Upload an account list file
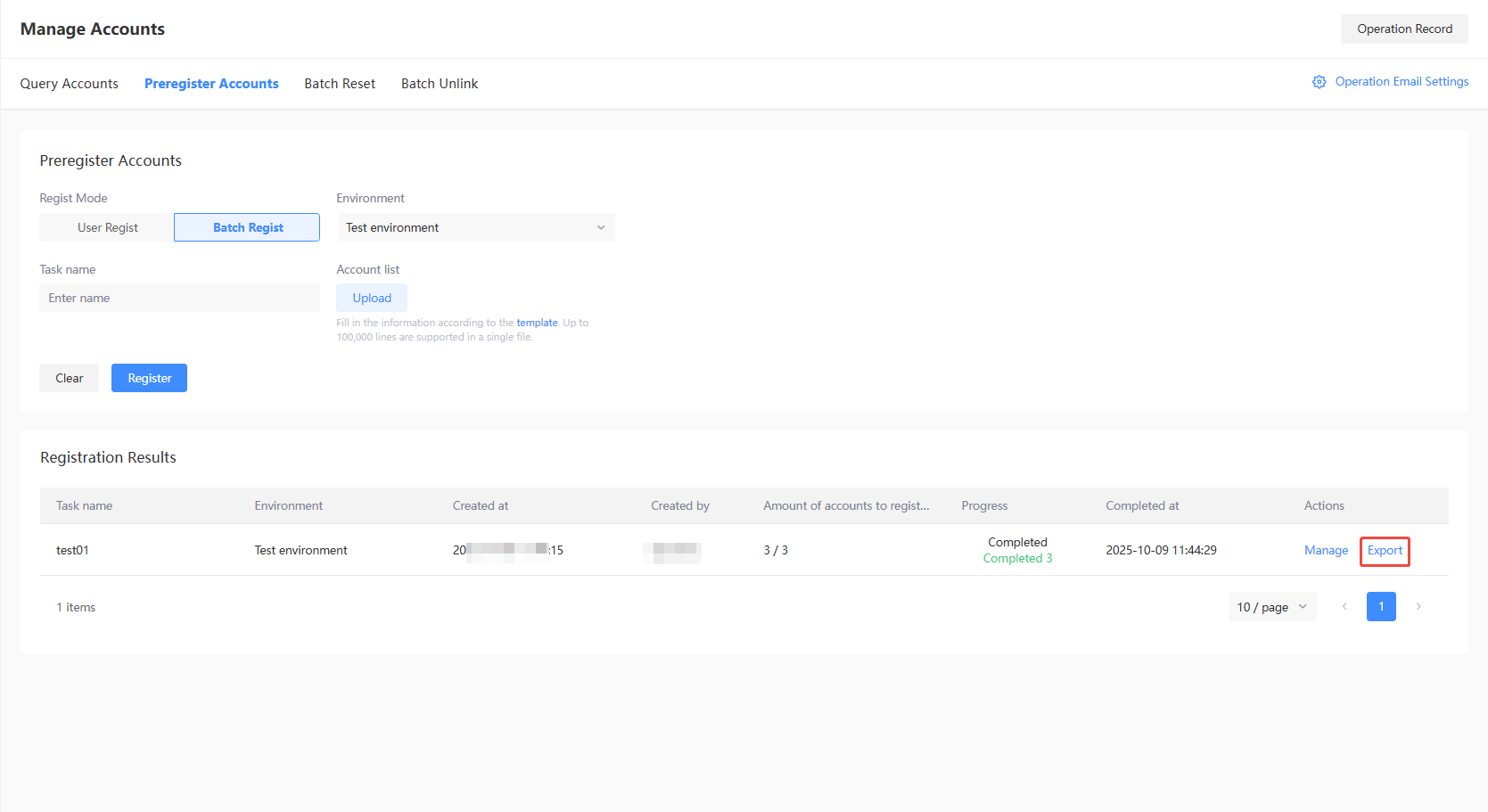Viewport: 1488px width, 812px height. tap(372, 298)
